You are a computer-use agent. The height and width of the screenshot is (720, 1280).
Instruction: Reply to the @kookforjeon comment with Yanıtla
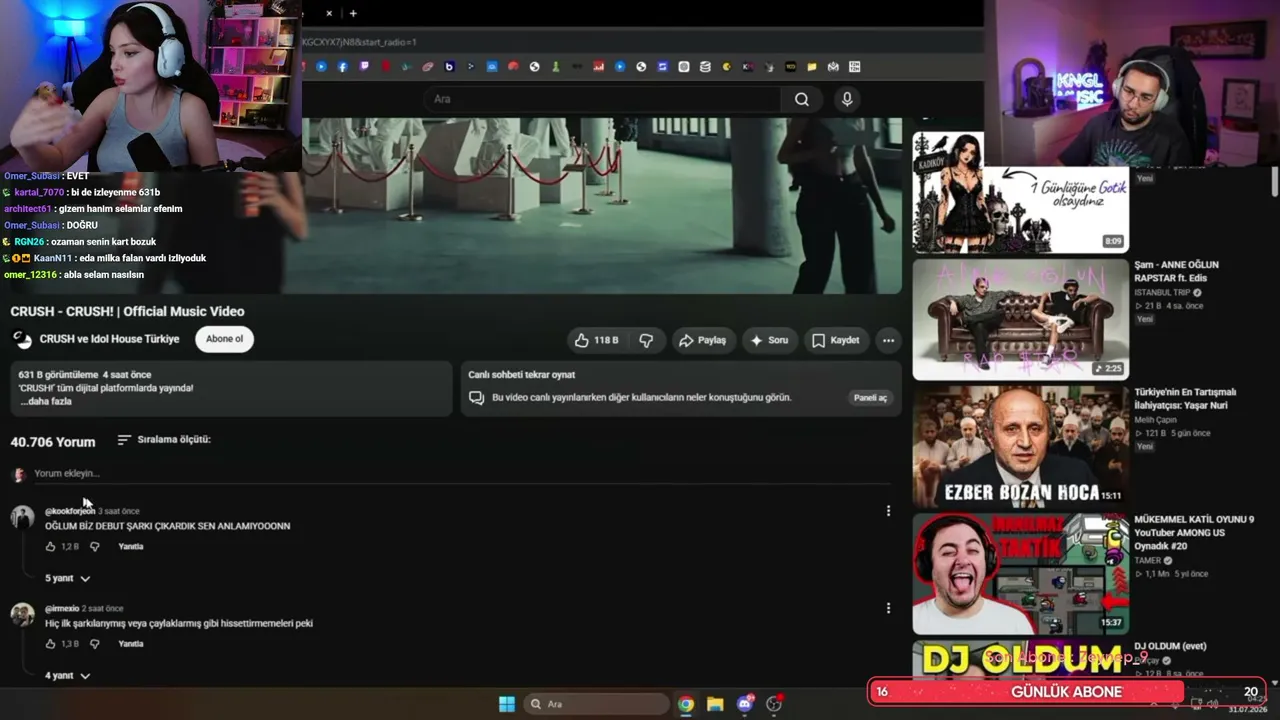[x=131, y=547]
